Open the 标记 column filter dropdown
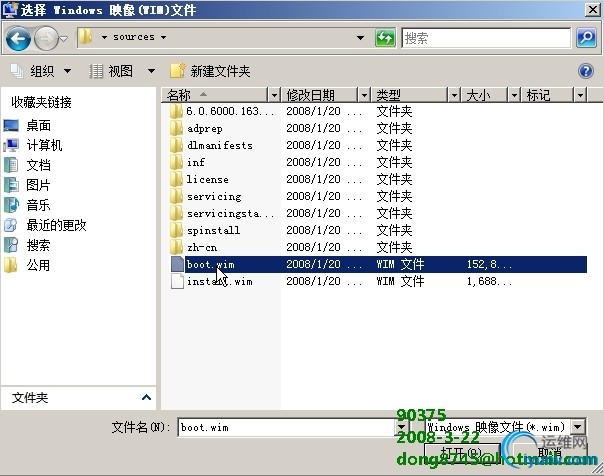Viewport: 604px width, 476px height. coord(580,95)
